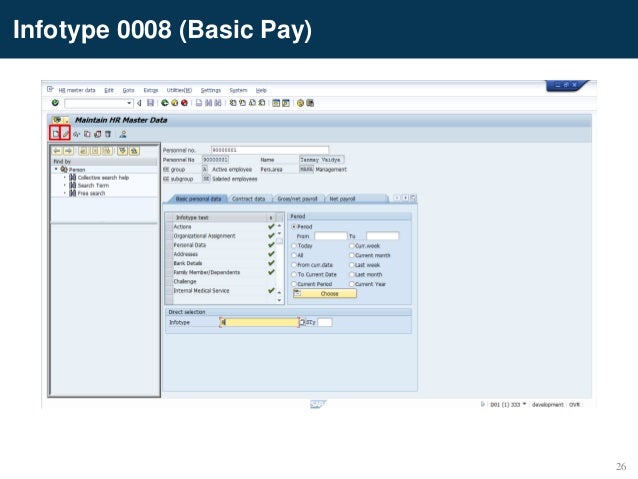
Task: Open the command field dropdown arrow
Action: coord(129,103)
